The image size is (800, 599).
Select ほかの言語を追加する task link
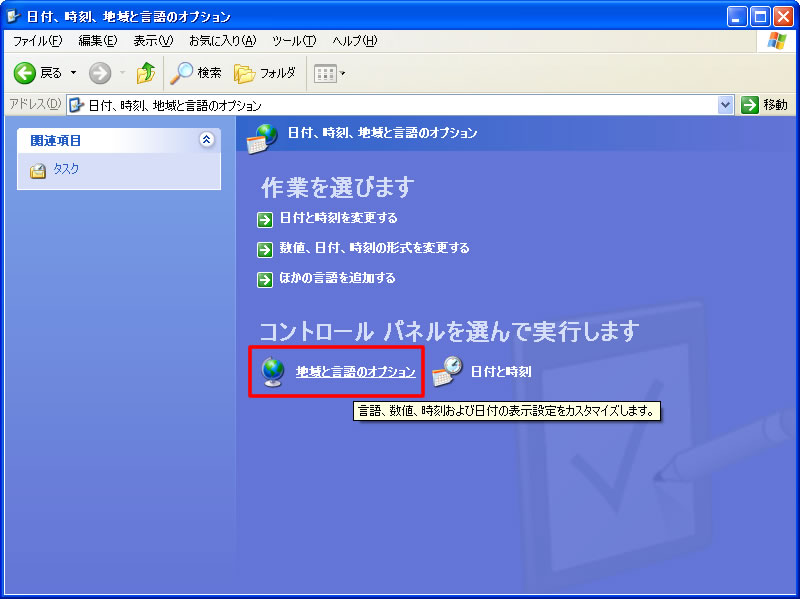(337, 278)
